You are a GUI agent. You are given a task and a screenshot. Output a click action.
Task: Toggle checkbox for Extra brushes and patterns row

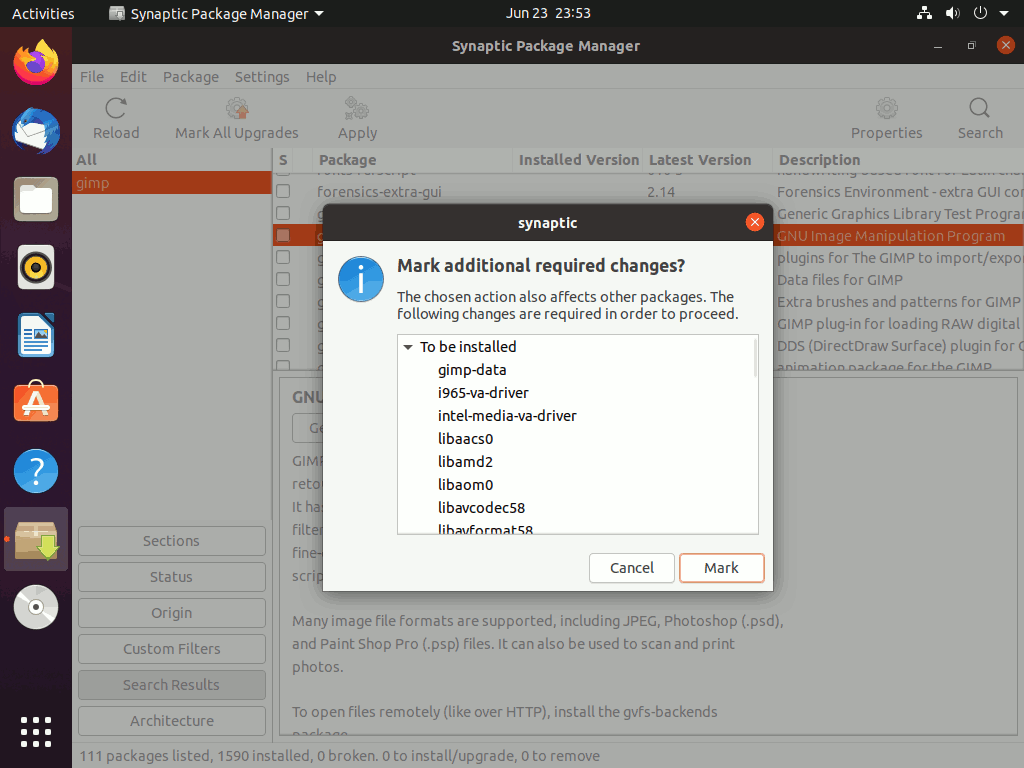click(283, 301)
